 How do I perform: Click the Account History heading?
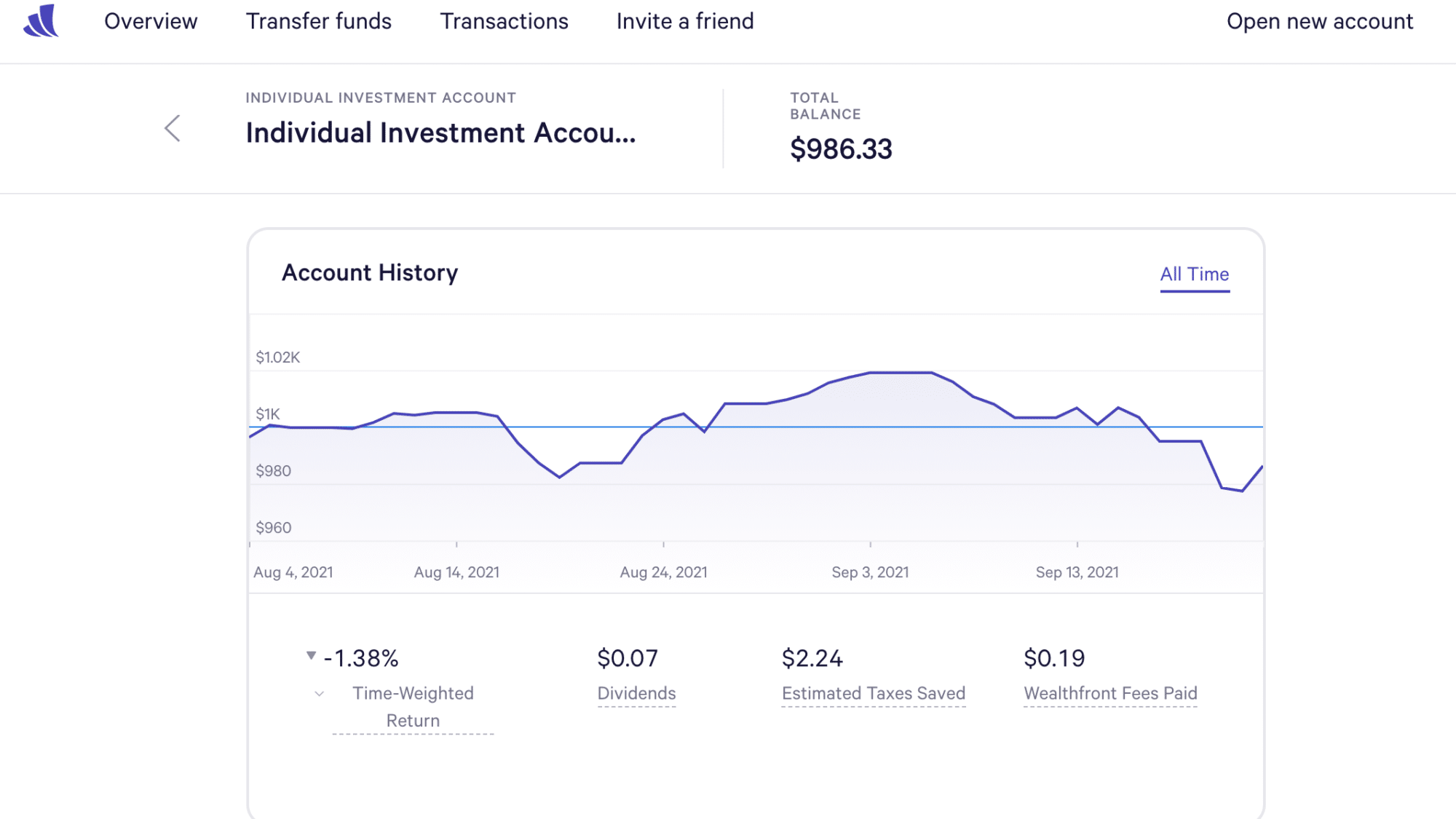click(370, 273)
